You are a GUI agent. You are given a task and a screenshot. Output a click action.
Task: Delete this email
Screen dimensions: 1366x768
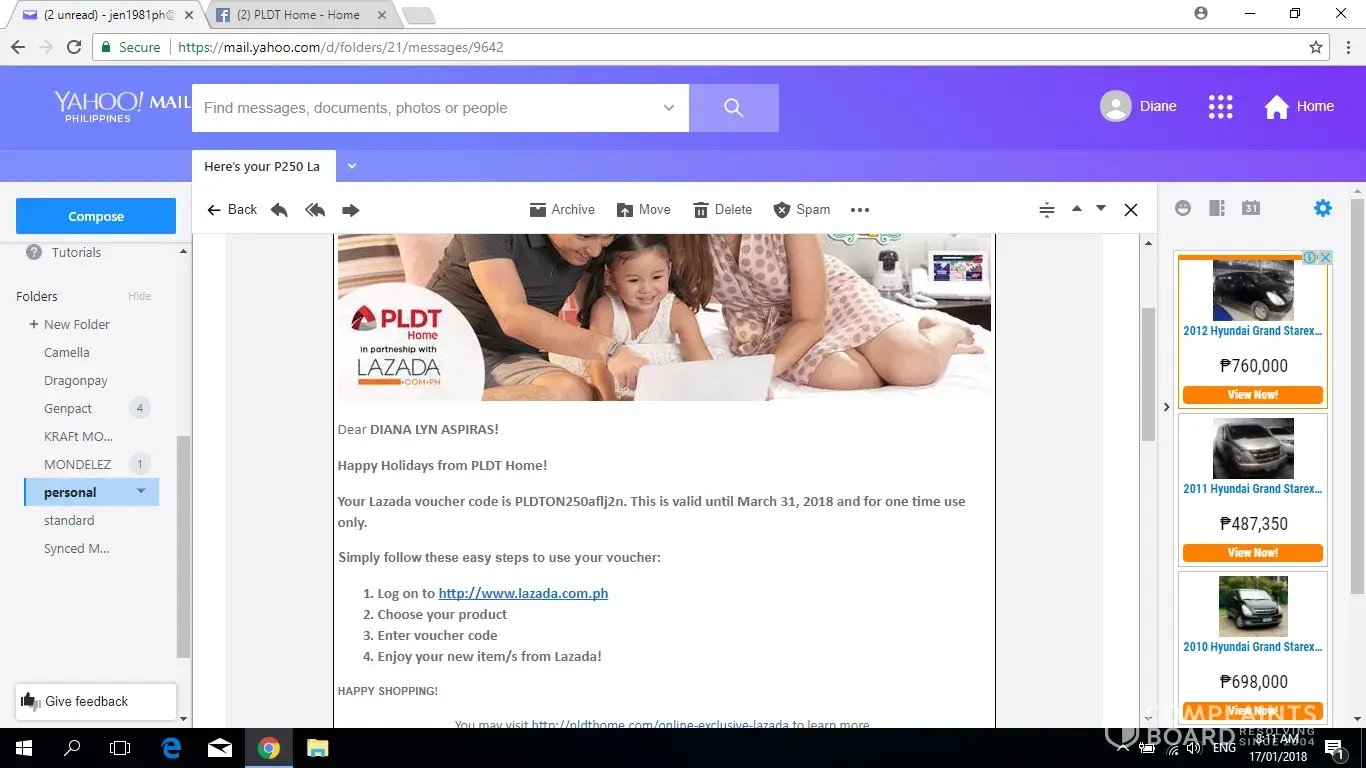[722, 210]
